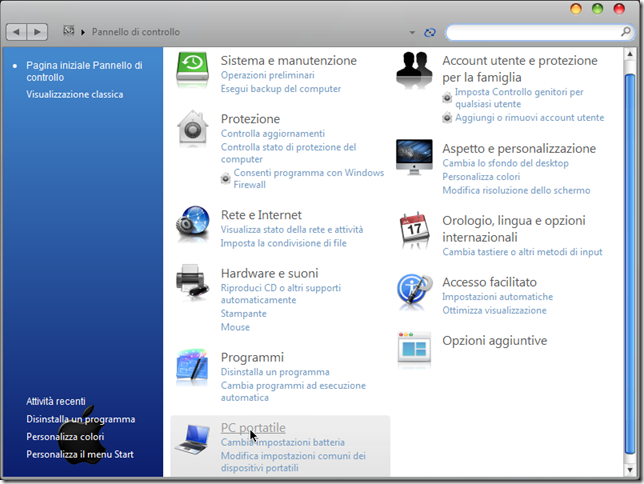Click the back navigation arrow
This screenshot has width=644, height=484.
point(16,32)
